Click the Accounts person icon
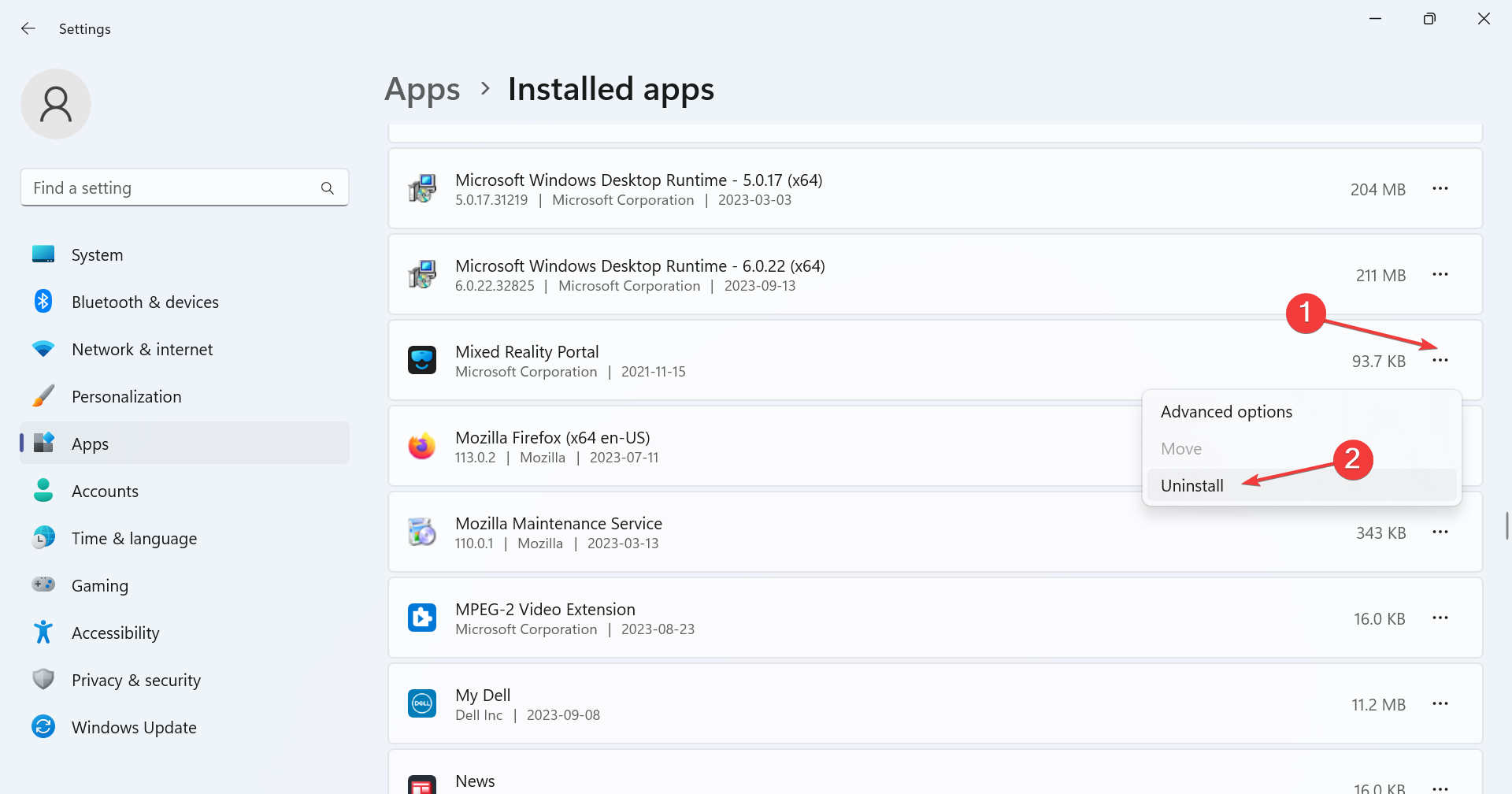The height and width of the screenshot is (794, 1512). (x=43, y=490)
